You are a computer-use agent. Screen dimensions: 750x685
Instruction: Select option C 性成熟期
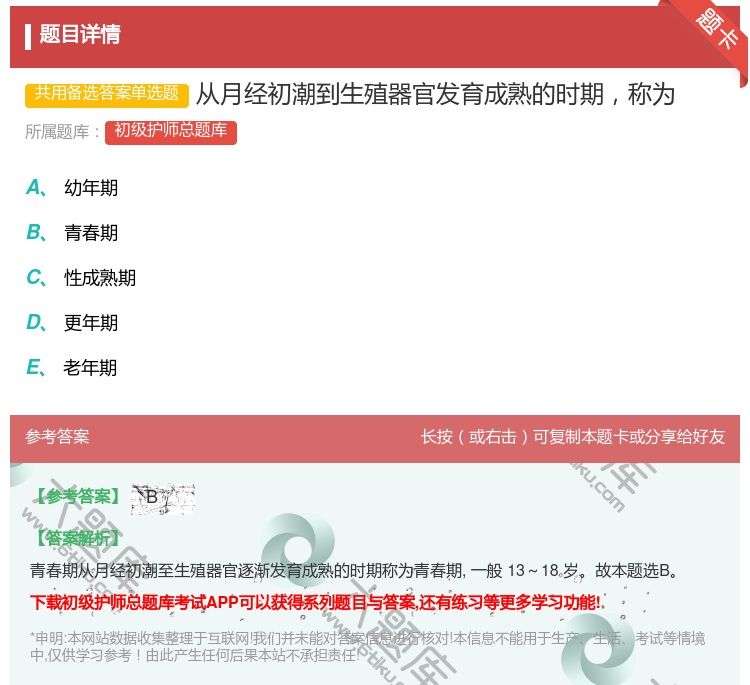click(81, 277)
